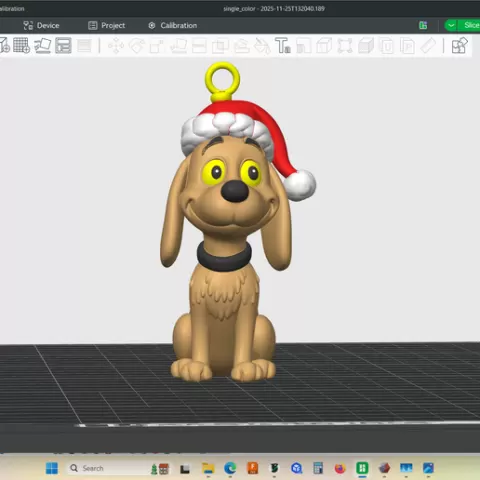Click the Add model cube icon
480x480 pixels.
click(x=4, y=46)
